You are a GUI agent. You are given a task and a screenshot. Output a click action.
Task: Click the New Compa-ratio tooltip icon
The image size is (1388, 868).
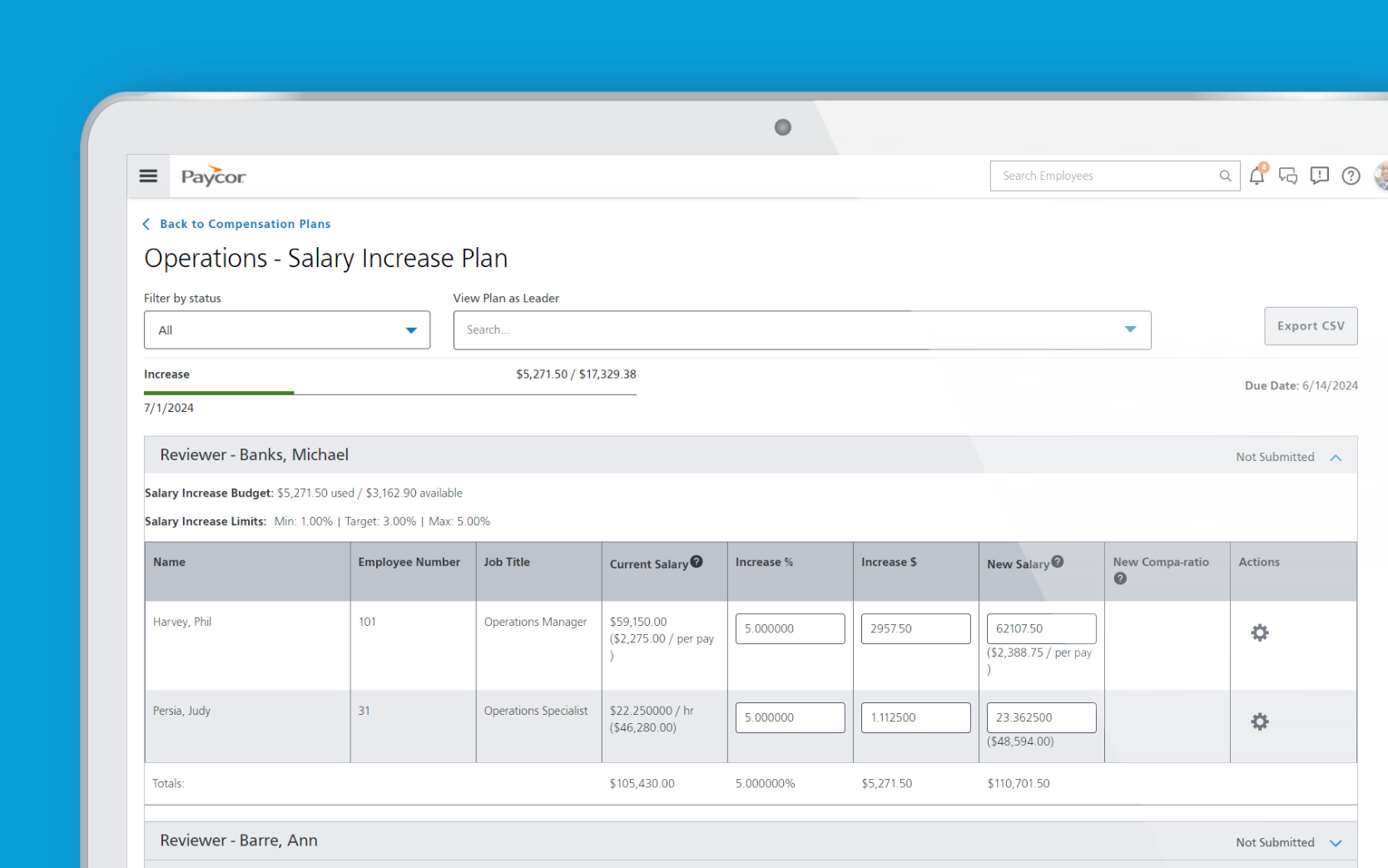(x=1120, y=578)
